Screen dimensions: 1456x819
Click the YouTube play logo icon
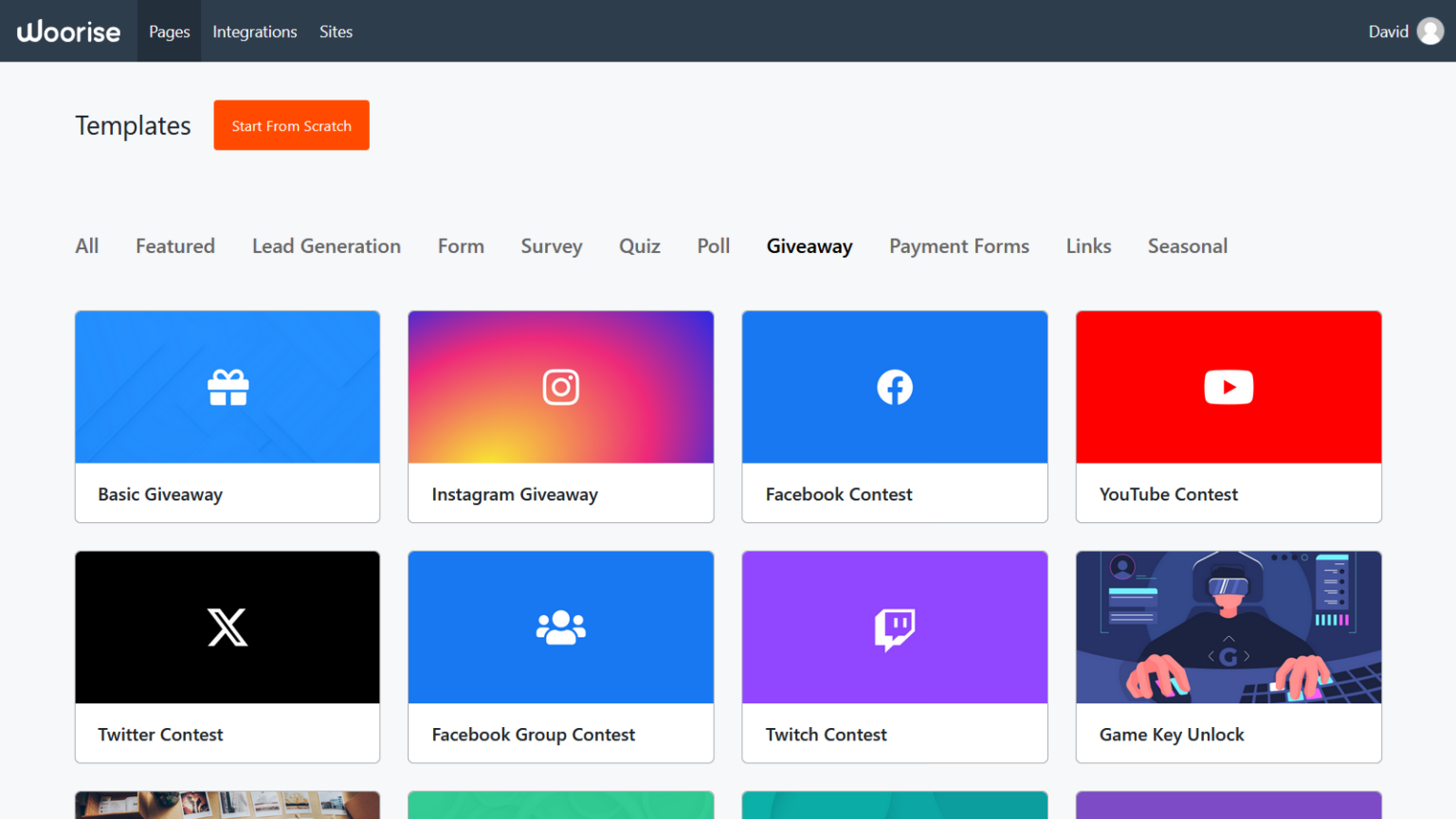click(x=1228, y=387)
